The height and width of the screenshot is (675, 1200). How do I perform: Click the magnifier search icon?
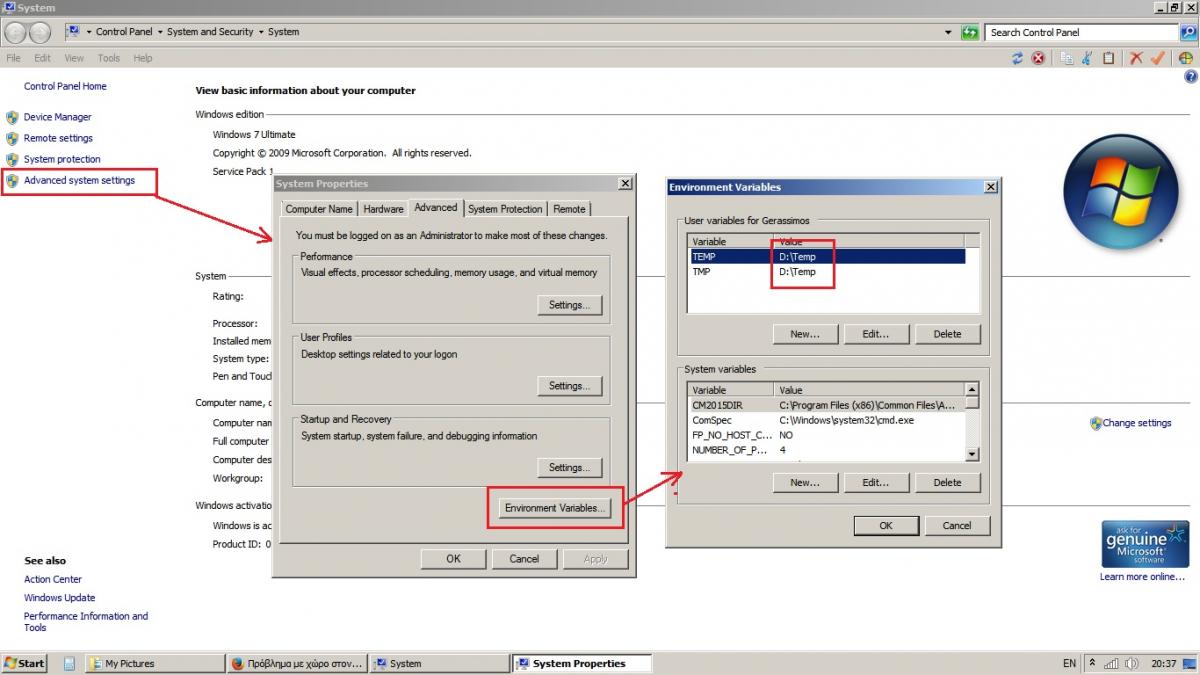click(1188, 32)
